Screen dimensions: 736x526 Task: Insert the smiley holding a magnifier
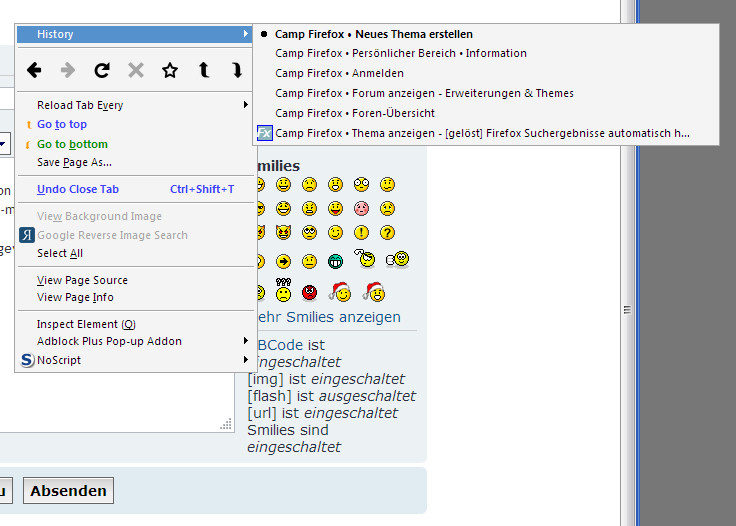[365, 259]
